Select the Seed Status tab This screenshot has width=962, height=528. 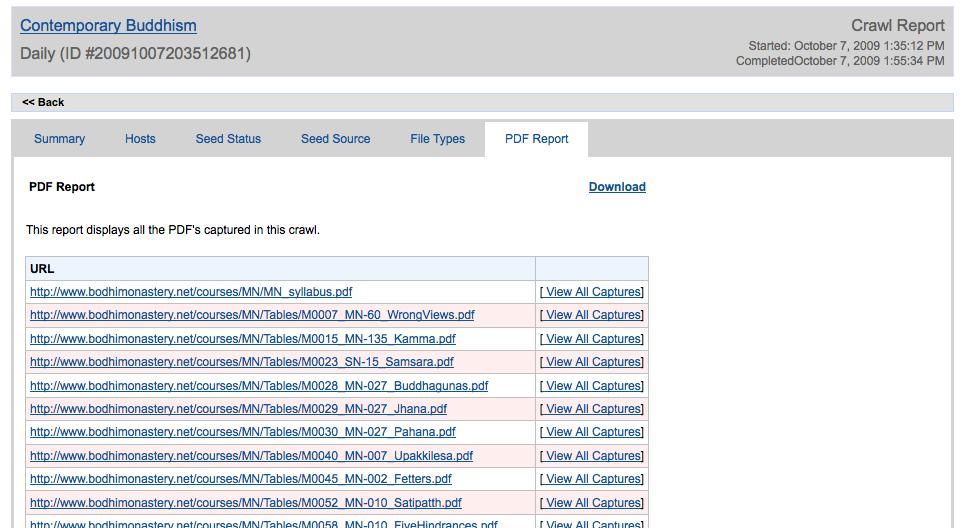228,139
